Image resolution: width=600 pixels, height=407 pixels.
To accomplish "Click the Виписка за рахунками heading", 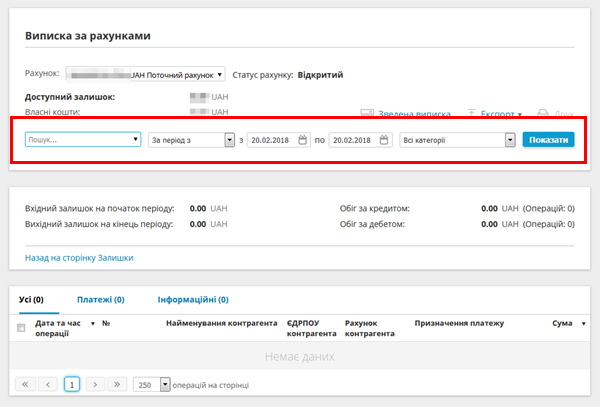I will (88, 36).
